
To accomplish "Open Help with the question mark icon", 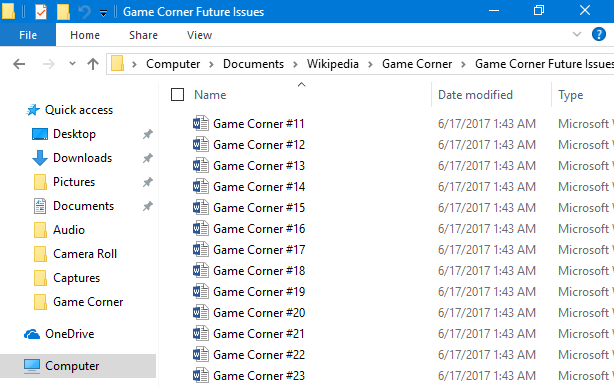I will coord(599,34).
